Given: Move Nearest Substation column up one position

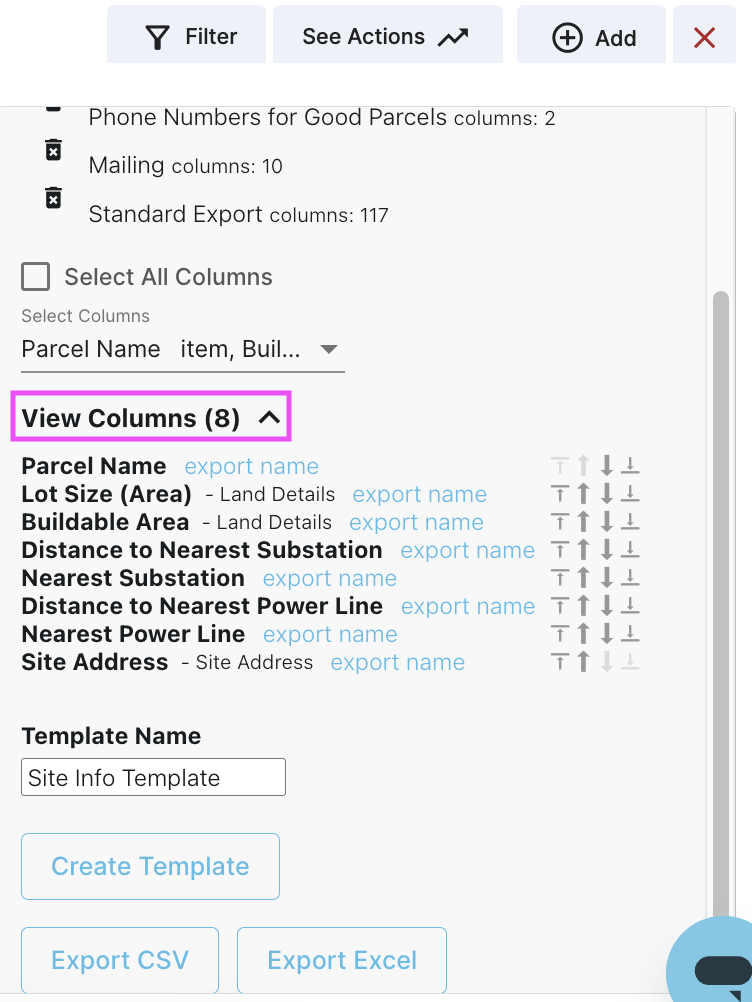Looking at the screenshot, I should coord(584,577).
